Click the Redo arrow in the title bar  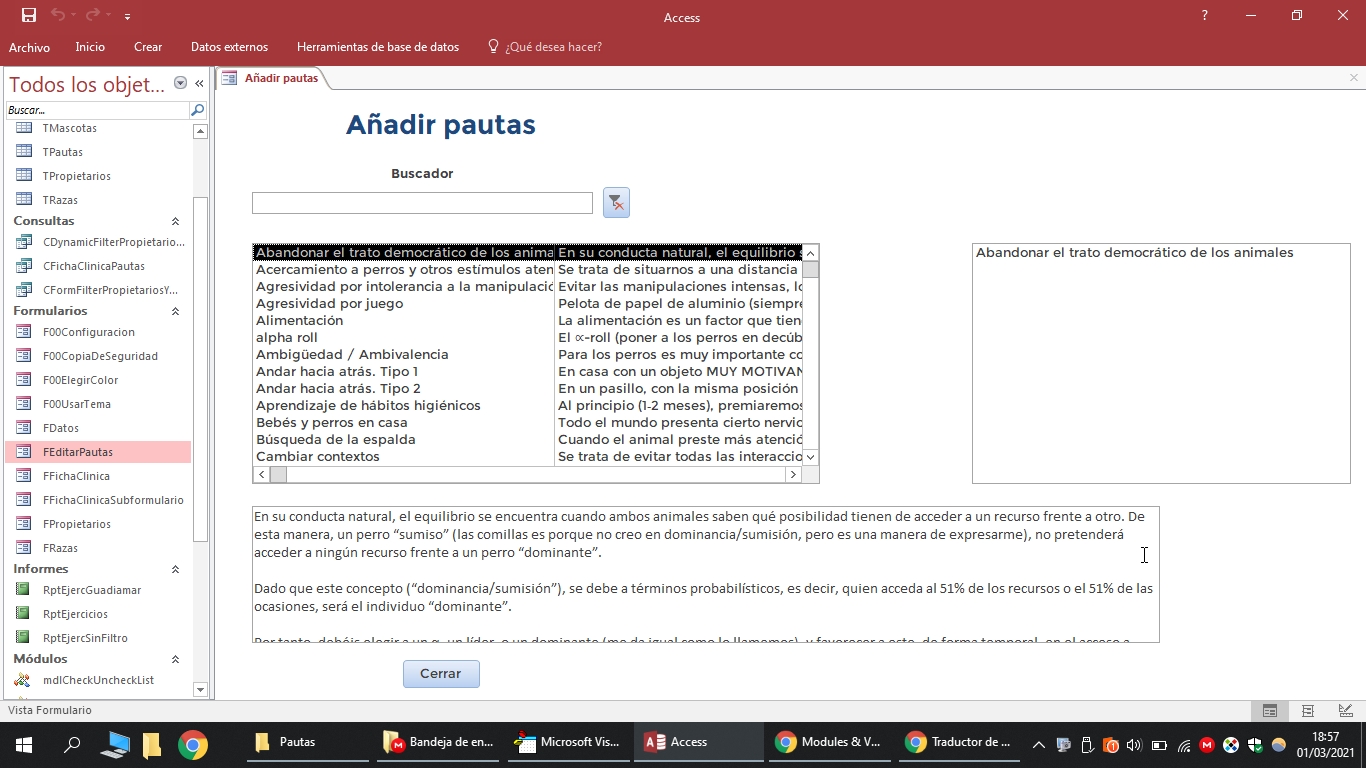[93, 15]
